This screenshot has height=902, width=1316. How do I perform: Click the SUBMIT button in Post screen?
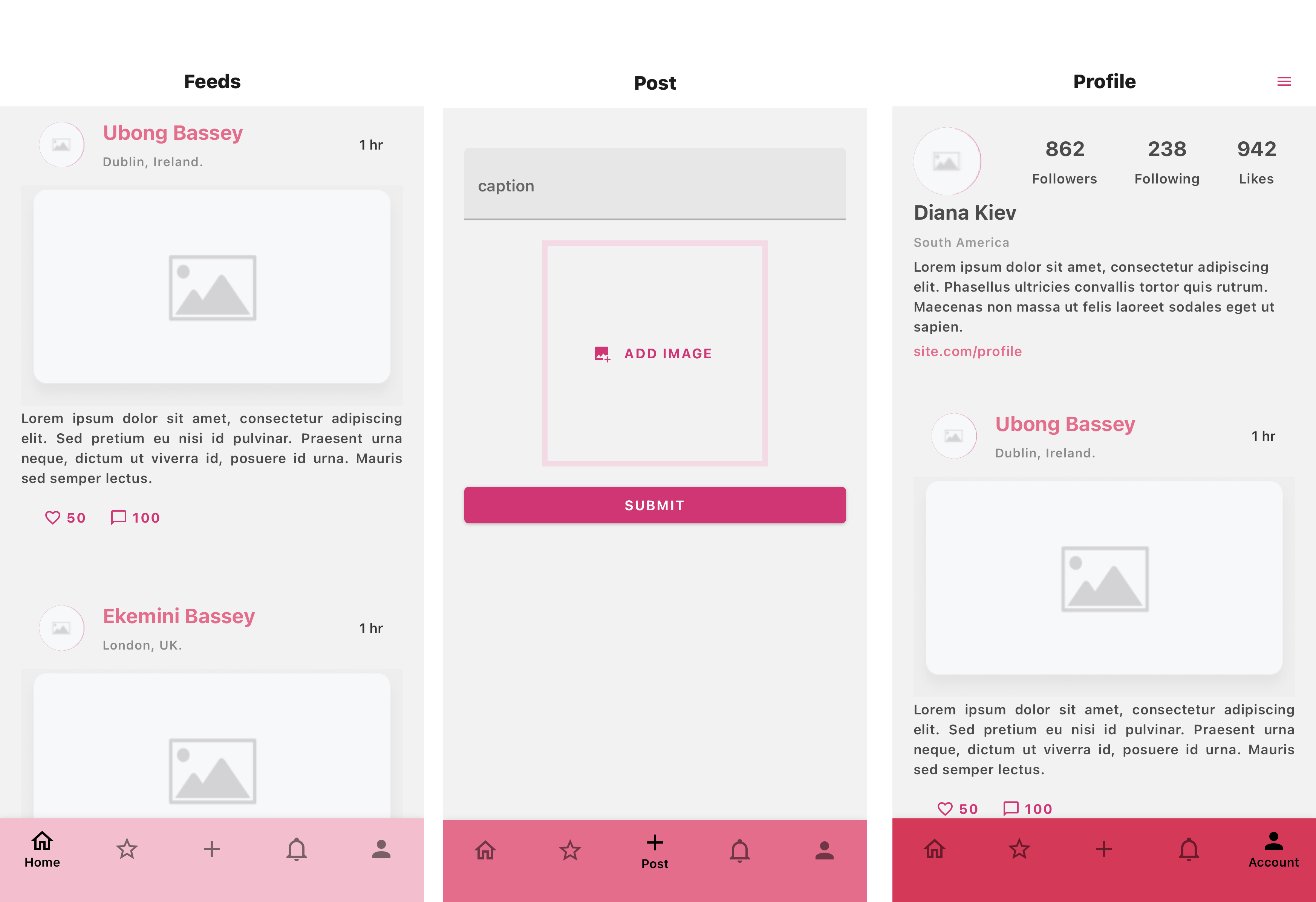(655, 505)
